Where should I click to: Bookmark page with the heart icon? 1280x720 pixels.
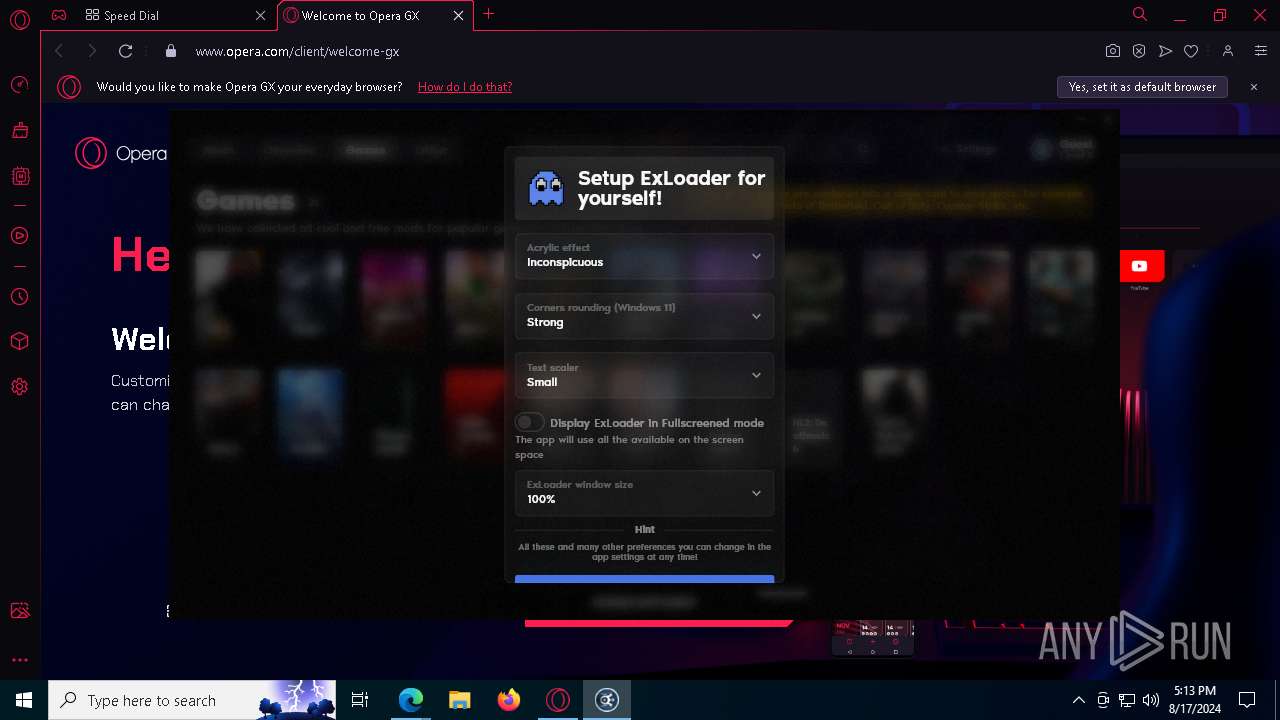click(1191, 51)
